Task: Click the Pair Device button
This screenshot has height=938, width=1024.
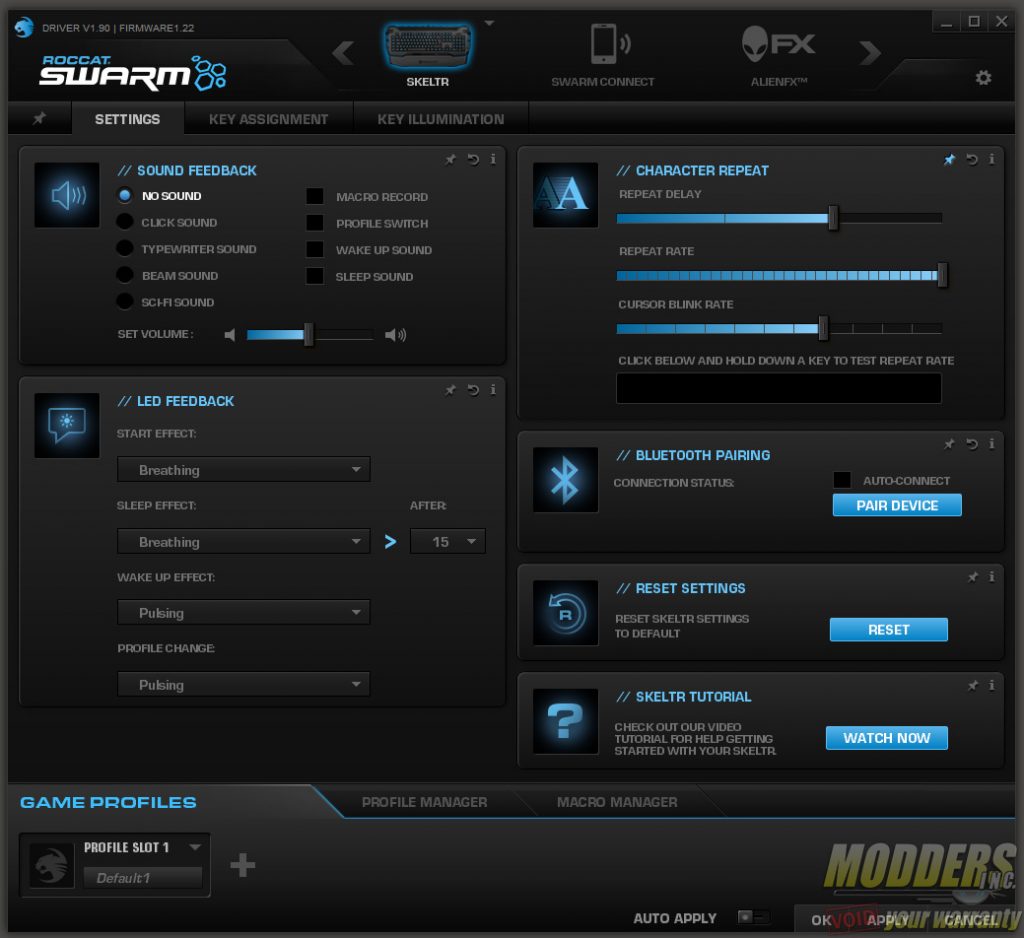Action: coord(897,505)
